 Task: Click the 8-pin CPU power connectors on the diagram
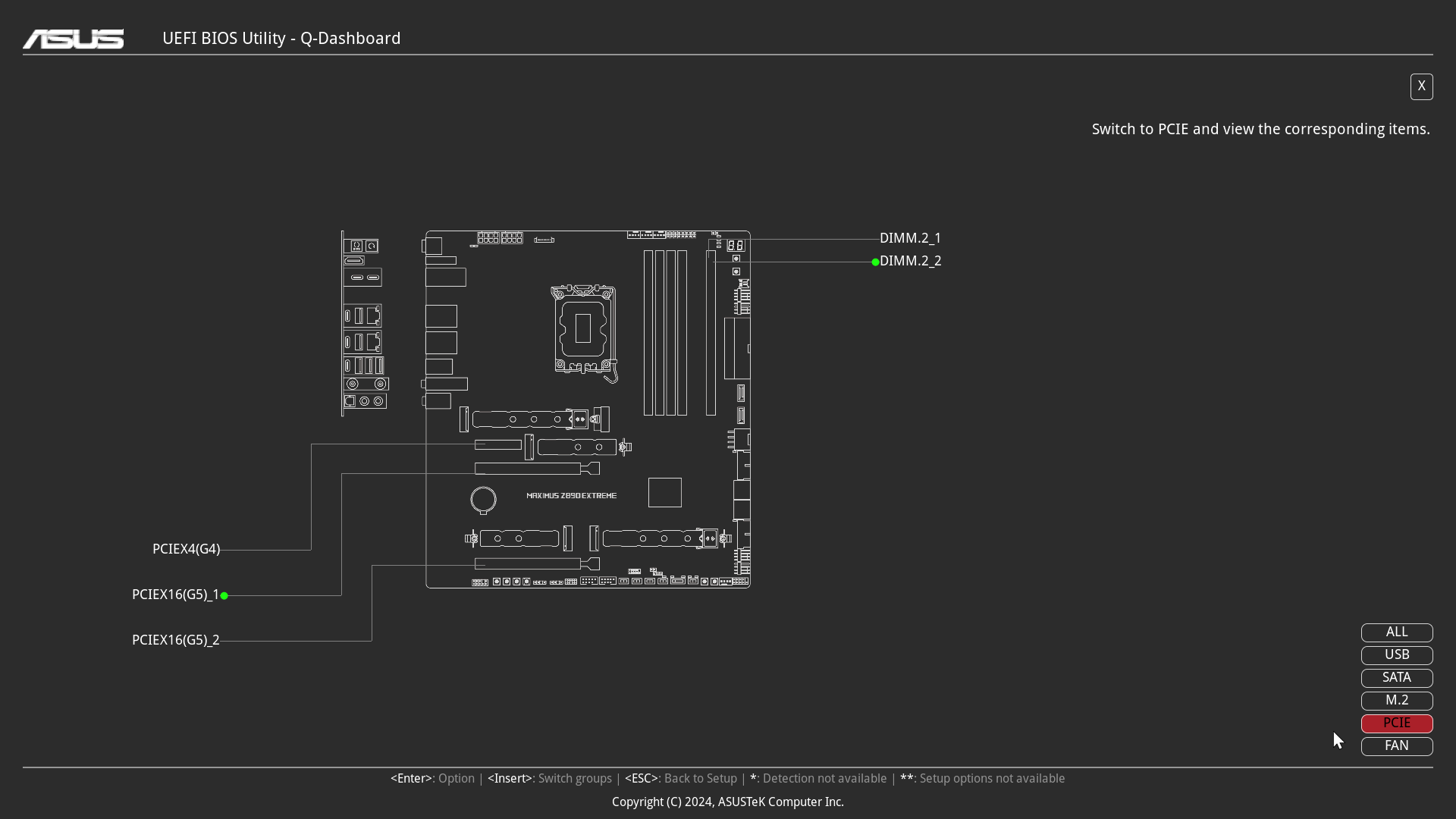click(x=500, y=238)
